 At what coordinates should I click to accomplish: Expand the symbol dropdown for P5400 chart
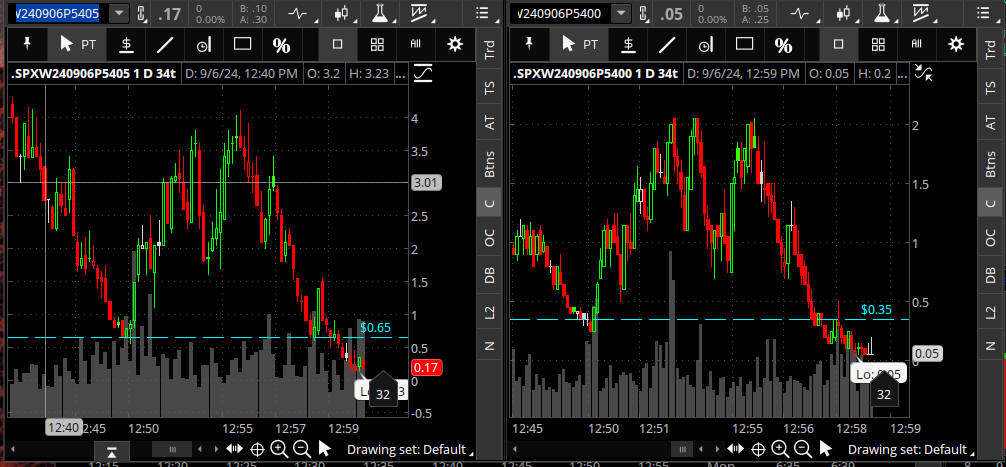[620, 14]
